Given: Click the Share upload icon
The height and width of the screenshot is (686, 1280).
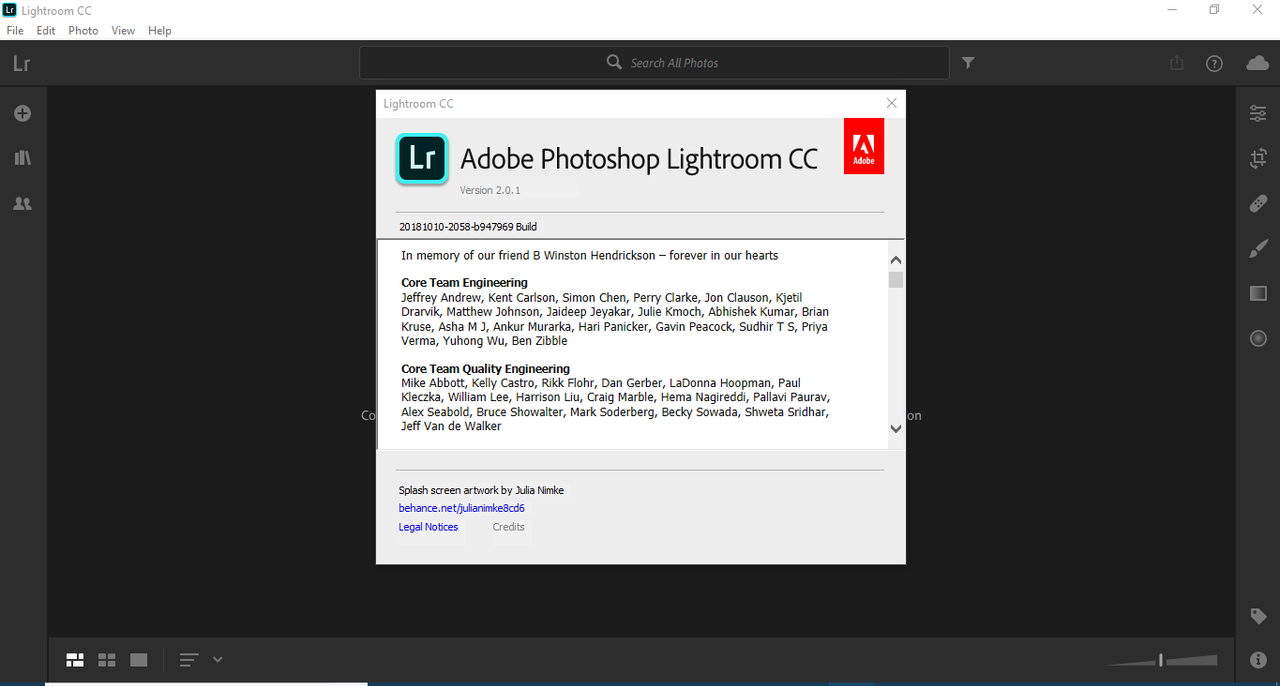Looking at the screenshot, I should pos(1177,63).
